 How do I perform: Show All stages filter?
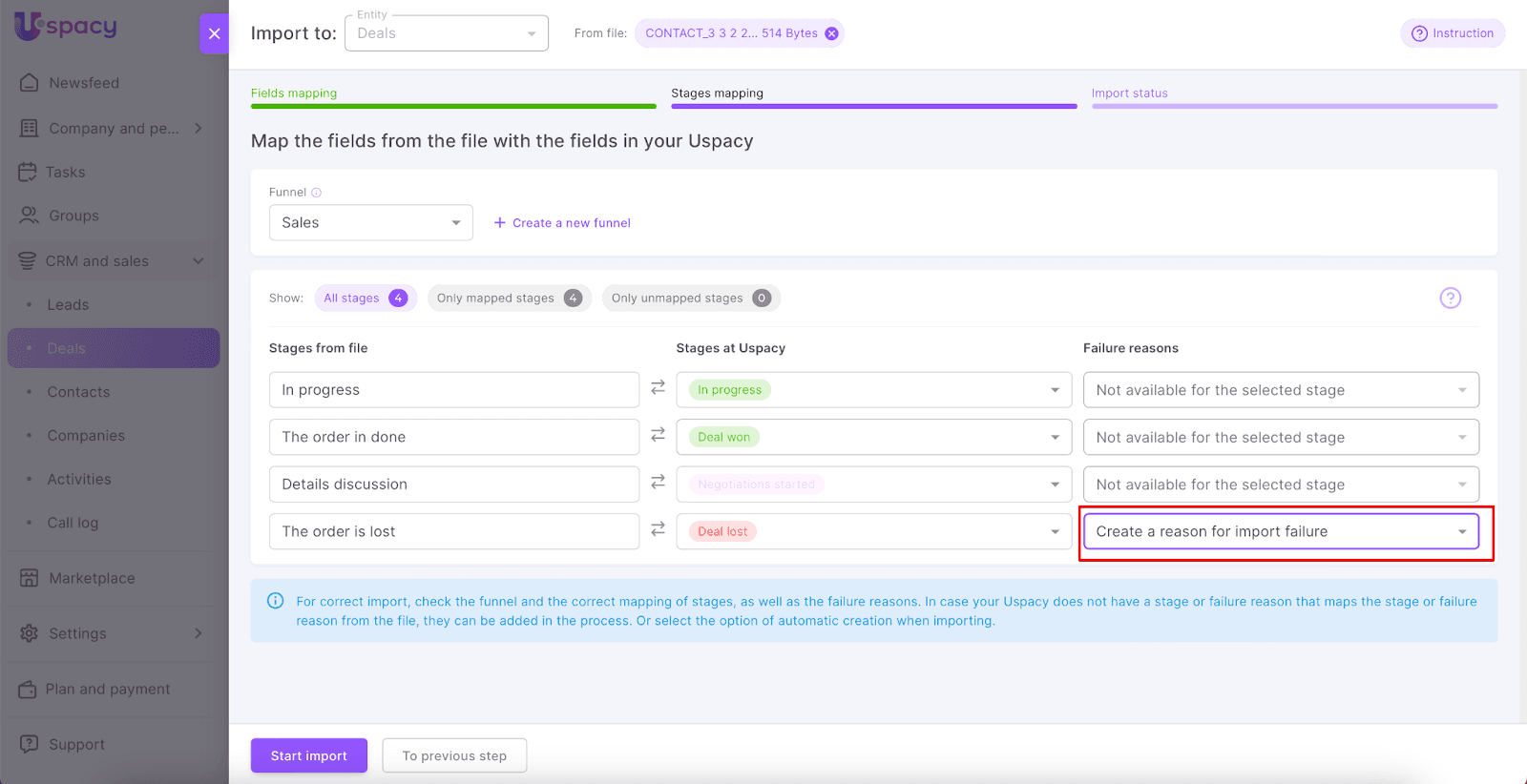pos(365,299)
